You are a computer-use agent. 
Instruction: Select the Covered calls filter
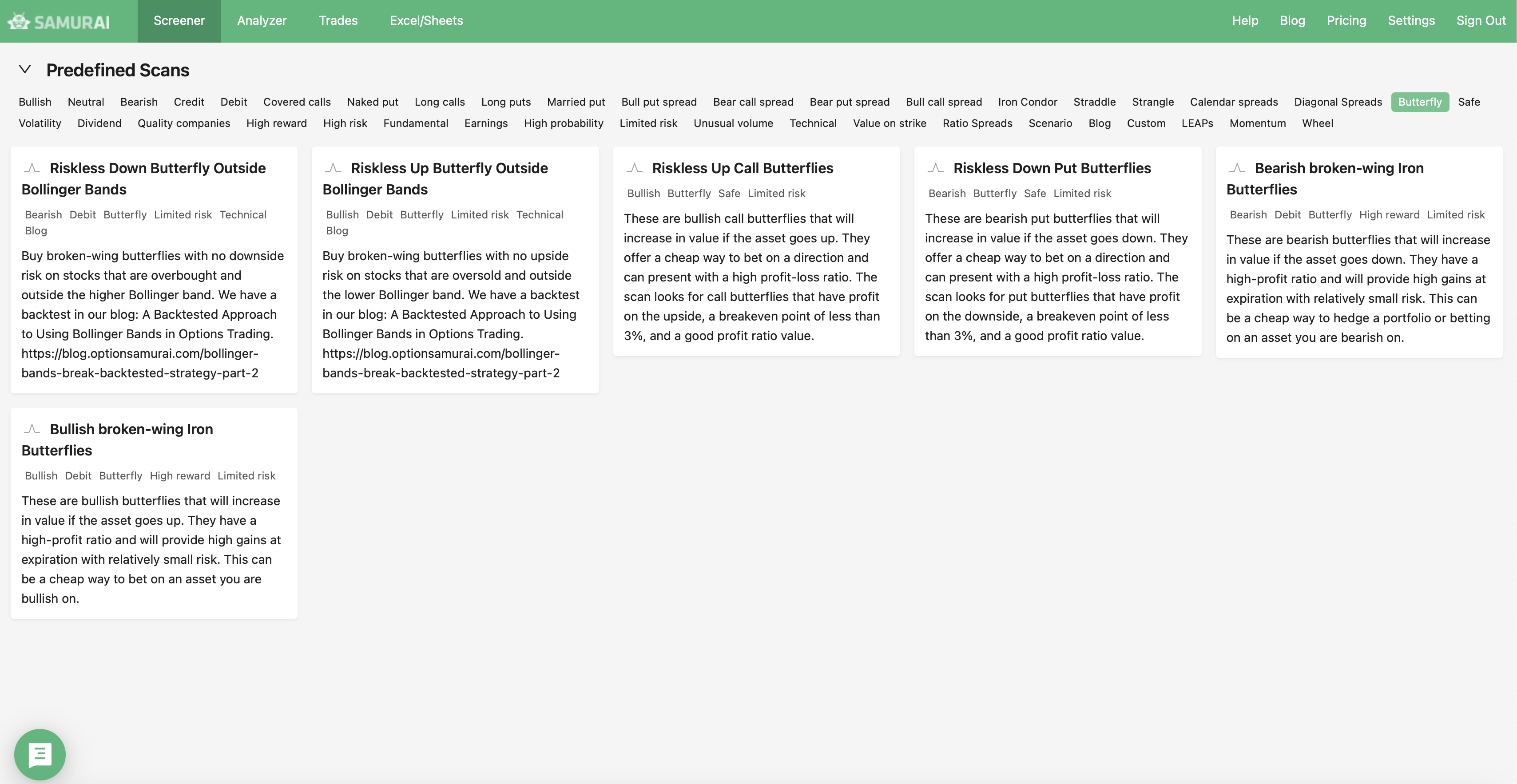click(297, 102)
